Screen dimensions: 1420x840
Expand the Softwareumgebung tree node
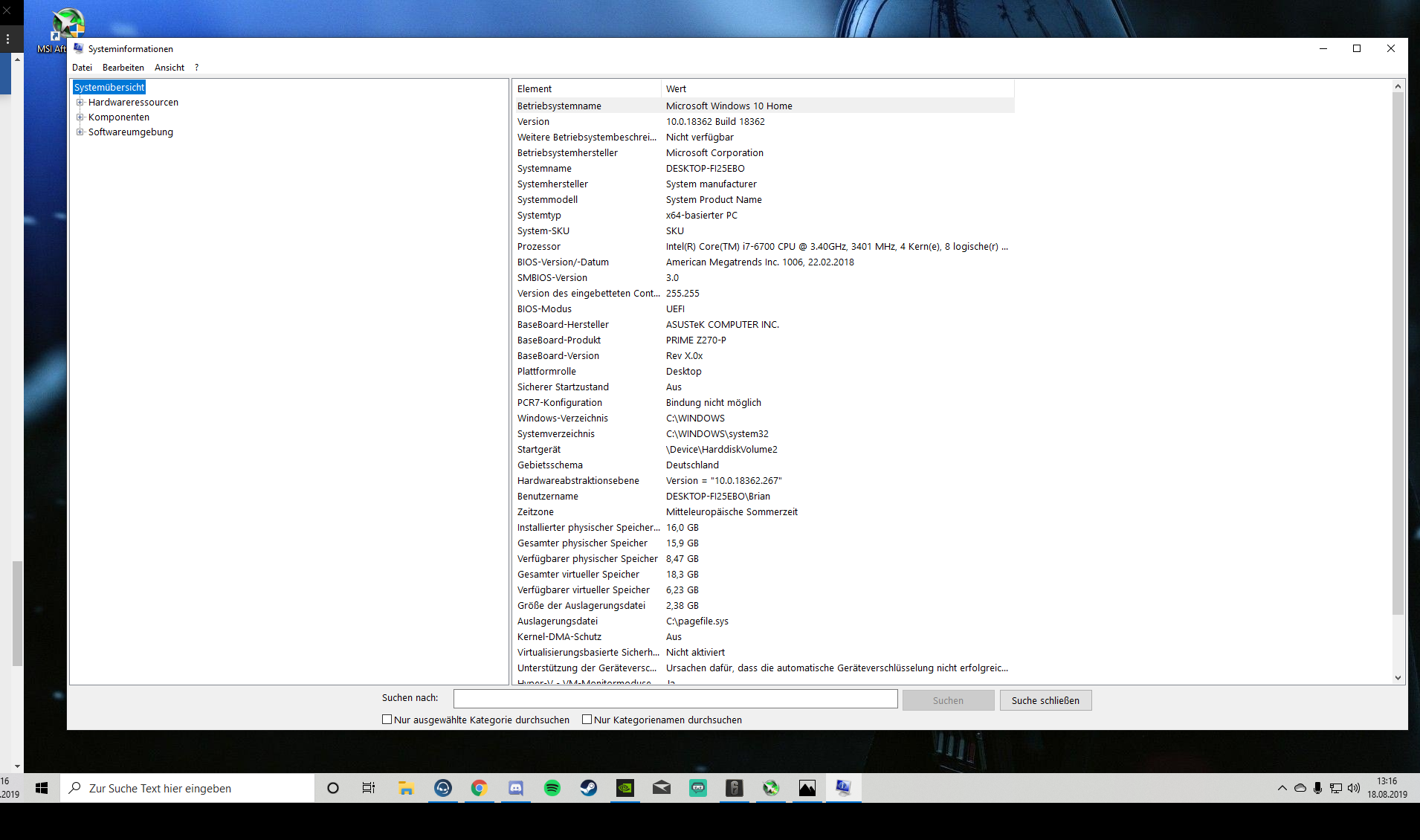[x=80, y=132]
